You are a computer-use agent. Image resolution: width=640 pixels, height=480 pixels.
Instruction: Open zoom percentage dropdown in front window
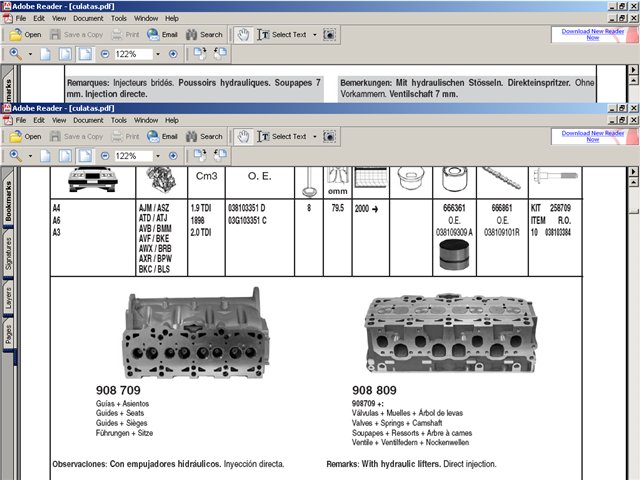pyautogui.click(x=158, y=156)
